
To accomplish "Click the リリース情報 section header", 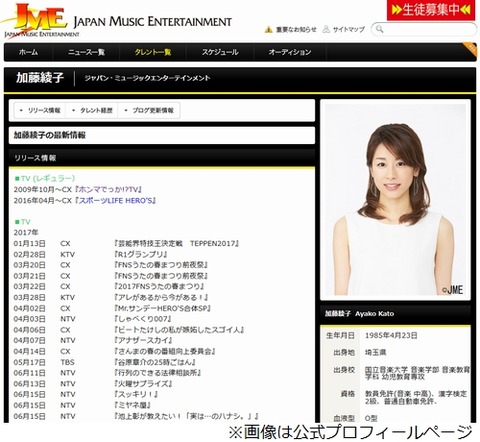I will 35,158.
